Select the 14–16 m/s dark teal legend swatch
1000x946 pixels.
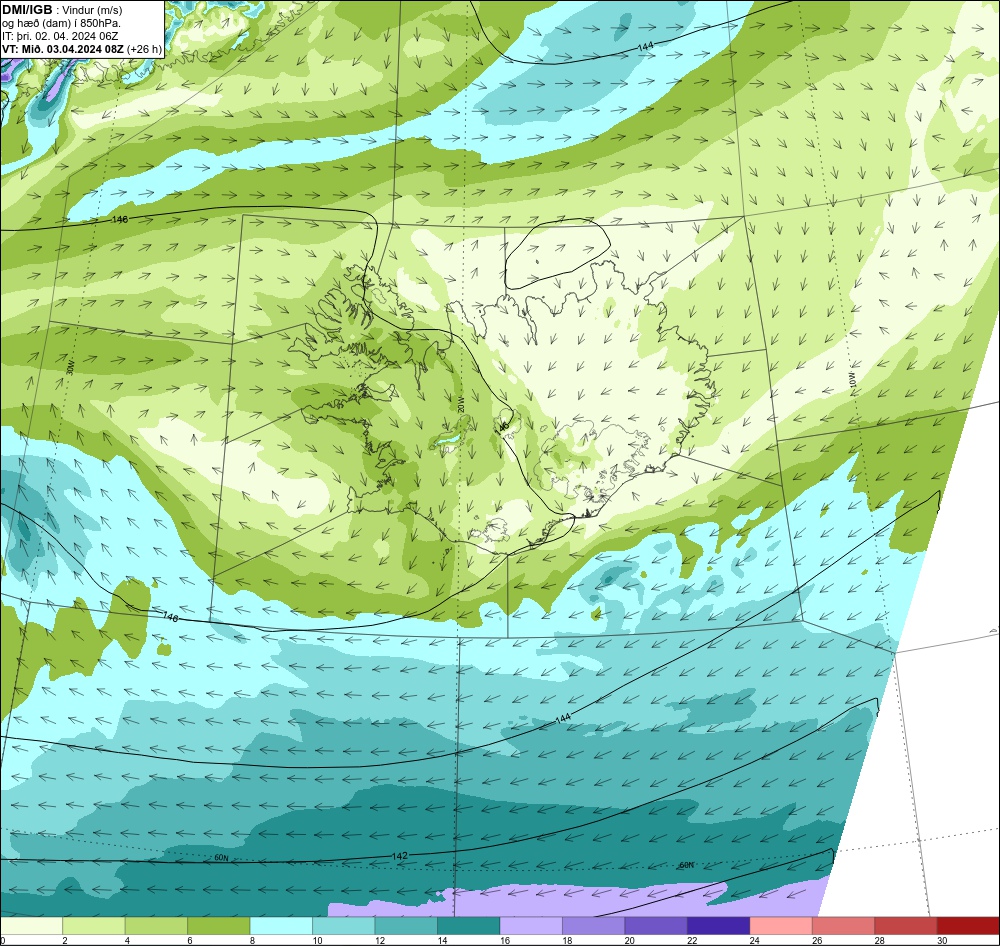[469, 926]
